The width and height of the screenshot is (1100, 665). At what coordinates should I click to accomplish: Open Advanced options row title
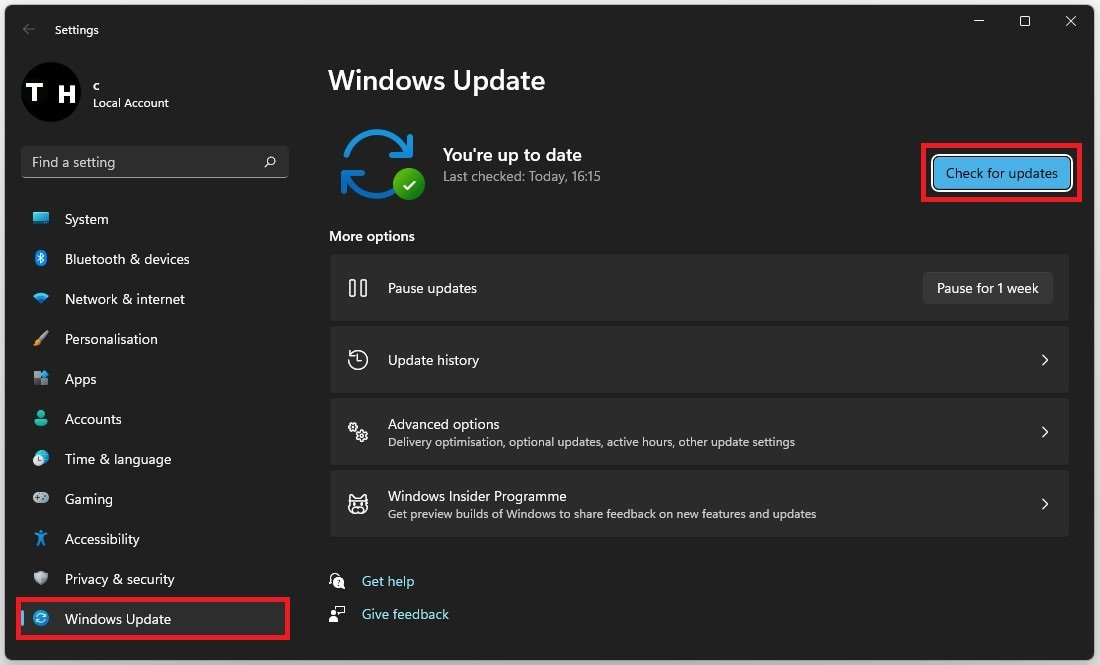click(x=443, y=424)
